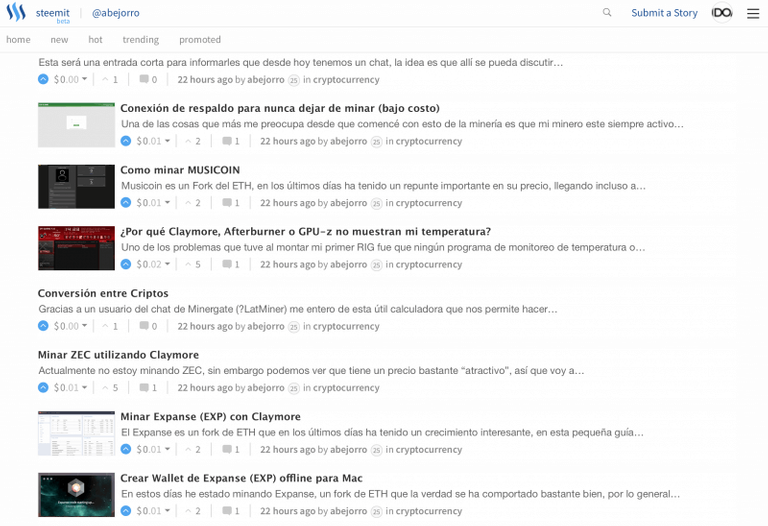Show voters of the Minar ZEC post
The width and height of the screenshot is (768, 526).
coord(110,388)
